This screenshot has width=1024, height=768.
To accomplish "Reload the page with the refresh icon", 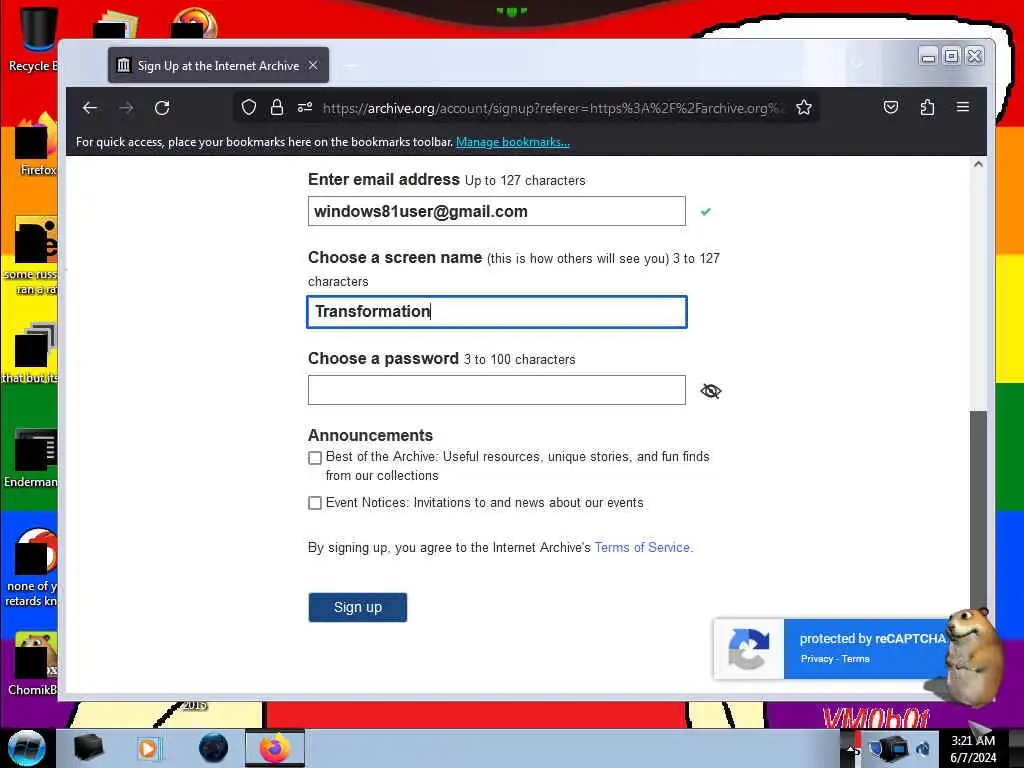I will pyautogui.click(x=162, y=108).
